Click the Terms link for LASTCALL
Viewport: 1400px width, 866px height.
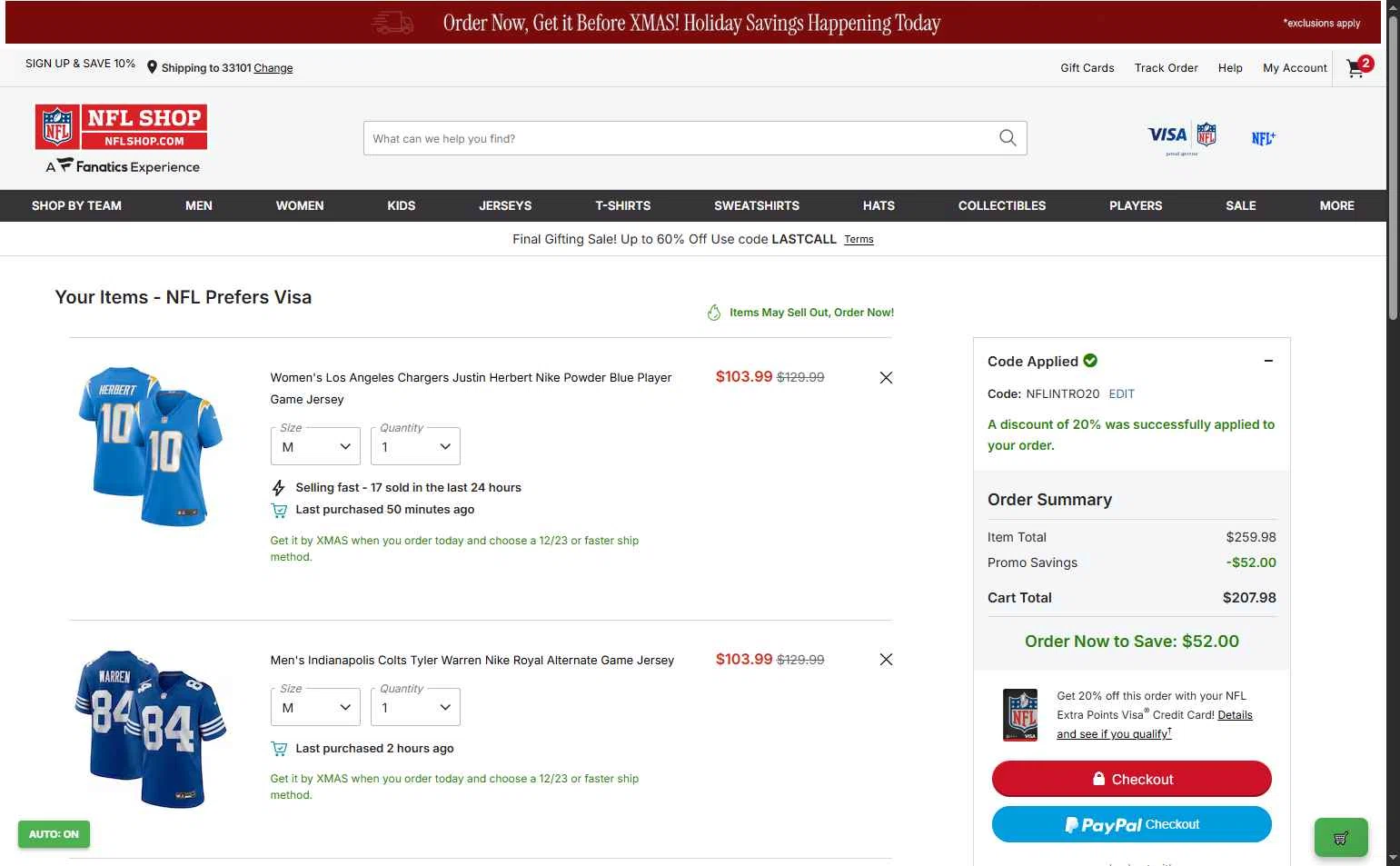pyautogui.click(x=859, y=240)
